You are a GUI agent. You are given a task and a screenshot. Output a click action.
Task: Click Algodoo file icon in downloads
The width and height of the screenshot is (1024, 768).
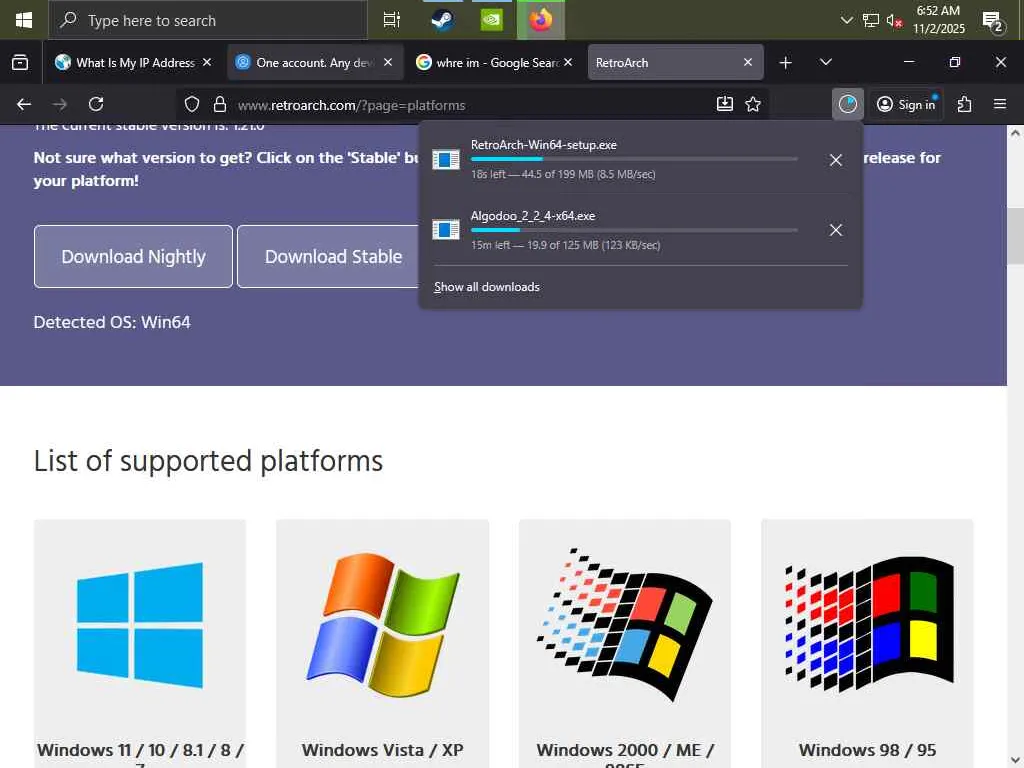pos(446,230)
